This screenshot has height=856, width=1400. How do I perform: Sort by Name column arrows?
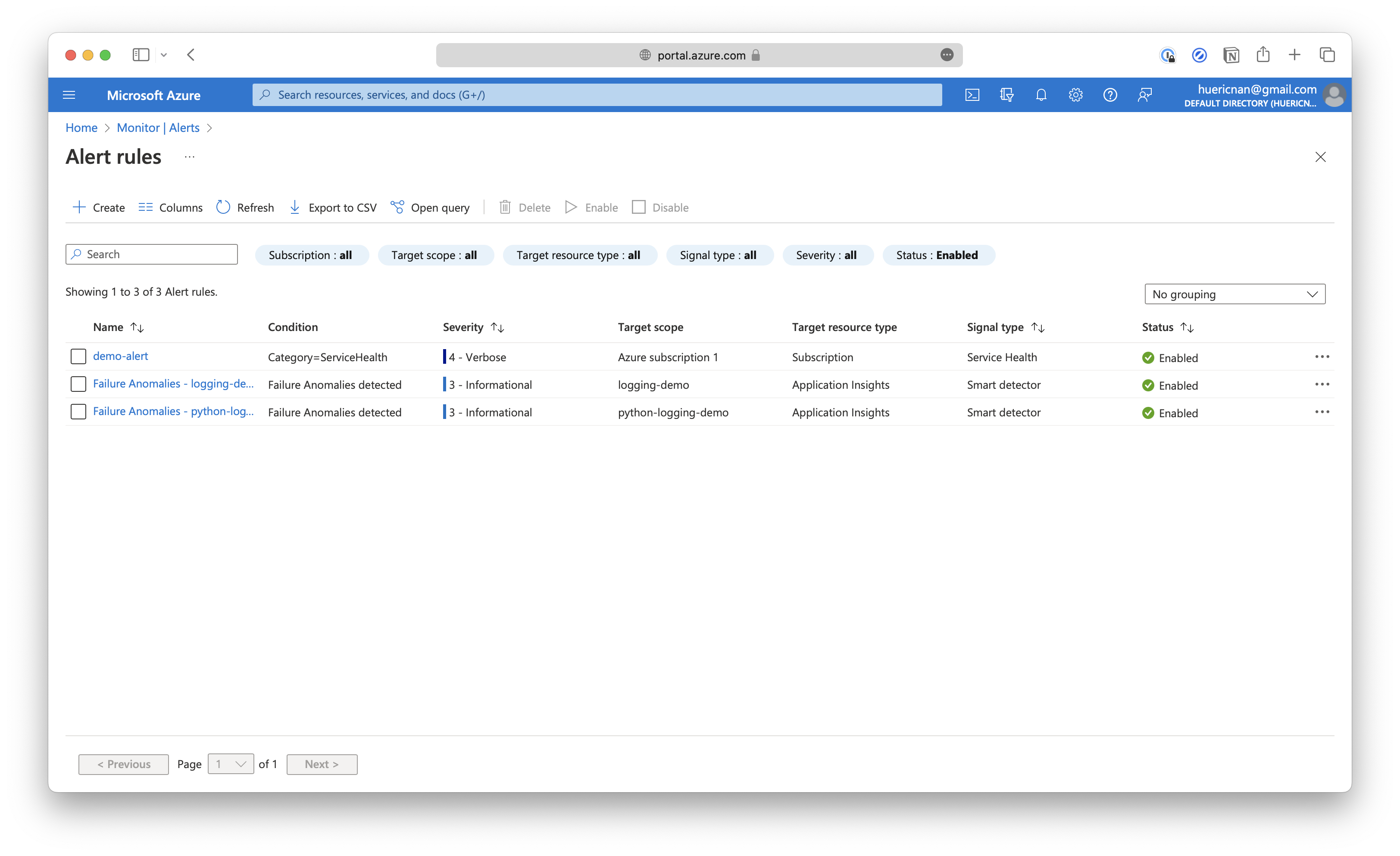click(137, 327)
